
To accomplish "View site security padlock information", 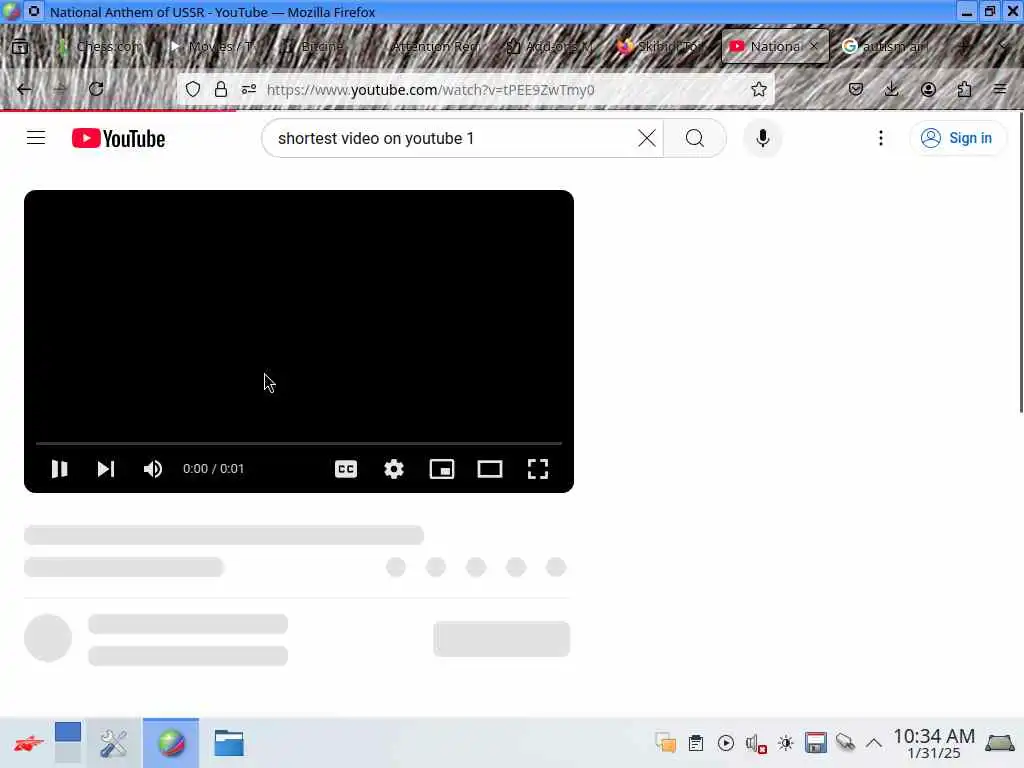I will [221, 89].
